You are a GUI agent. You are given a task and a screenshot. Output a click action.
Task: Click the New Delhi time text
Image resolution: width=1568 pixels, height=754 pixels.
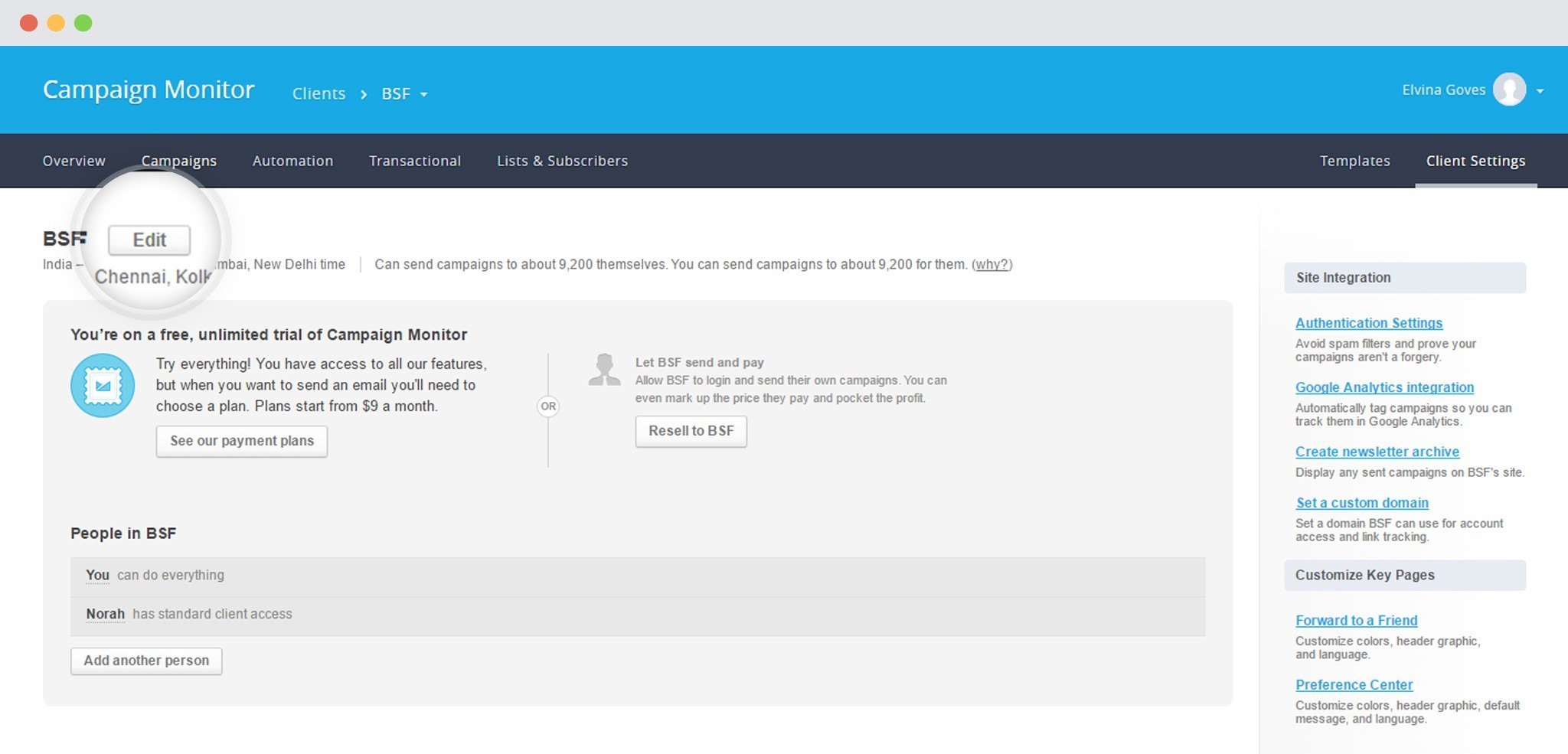299,264
